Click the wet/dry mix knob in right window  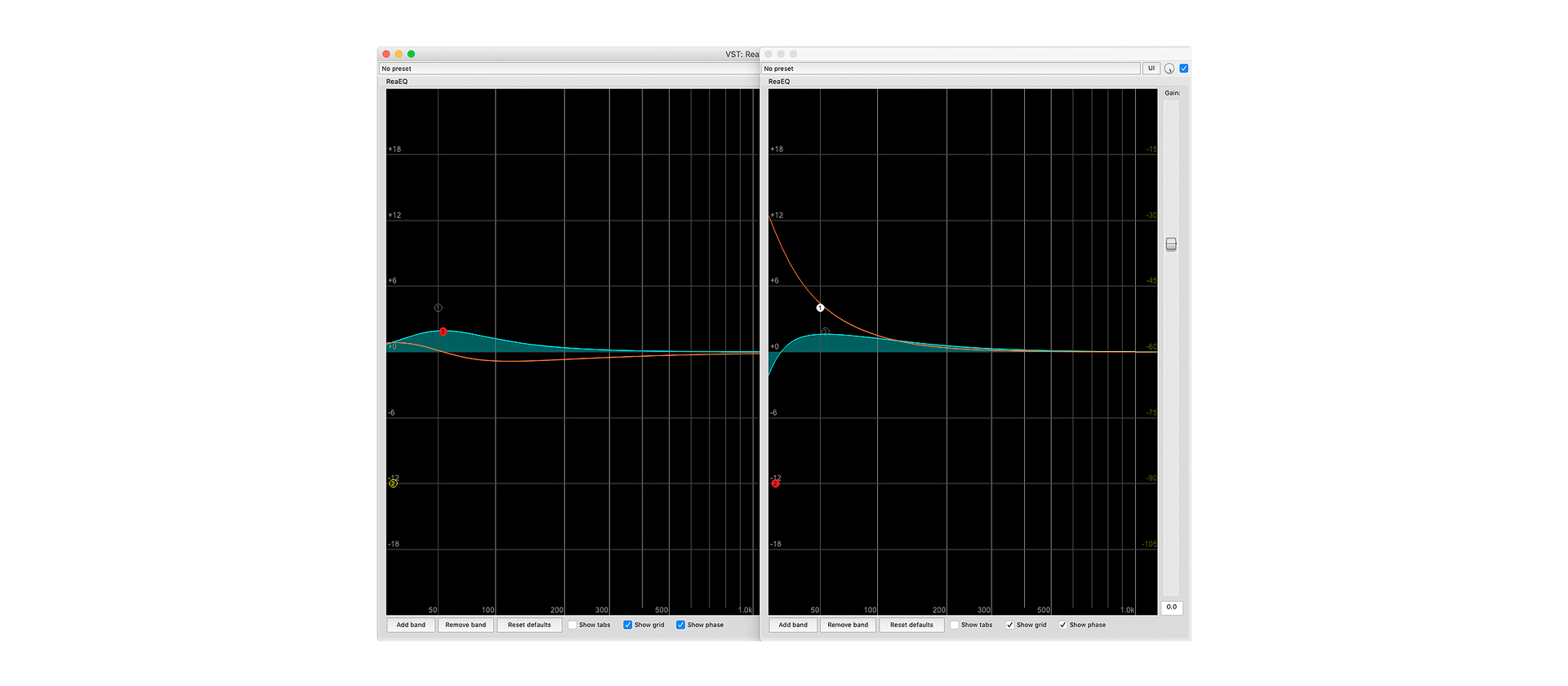pos(1169,69)
